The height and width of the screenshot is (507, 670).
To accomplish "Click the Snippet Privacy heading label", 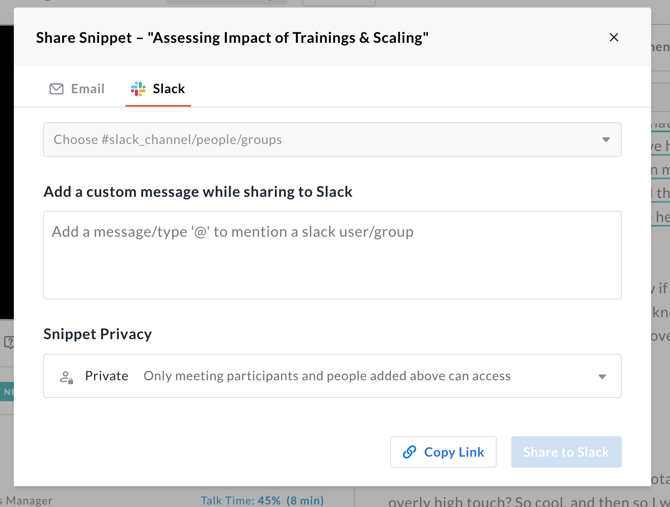I will [98, 334].
